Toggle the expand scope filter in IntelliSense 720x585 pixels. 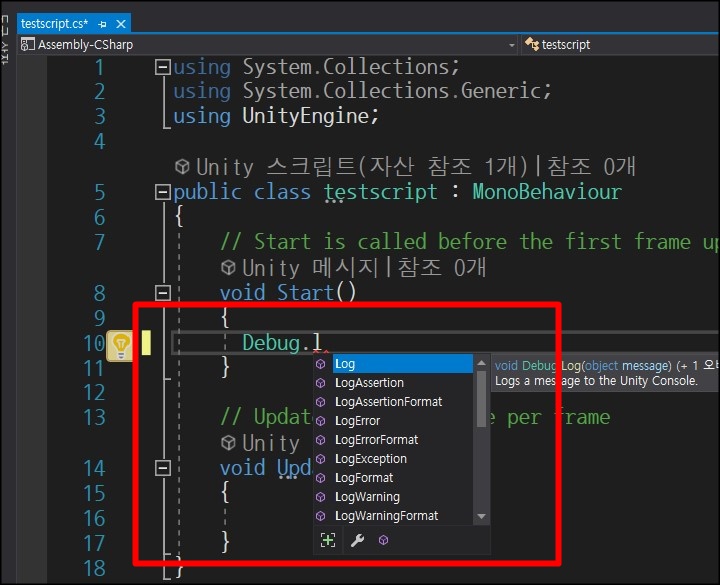click(328, 540)
